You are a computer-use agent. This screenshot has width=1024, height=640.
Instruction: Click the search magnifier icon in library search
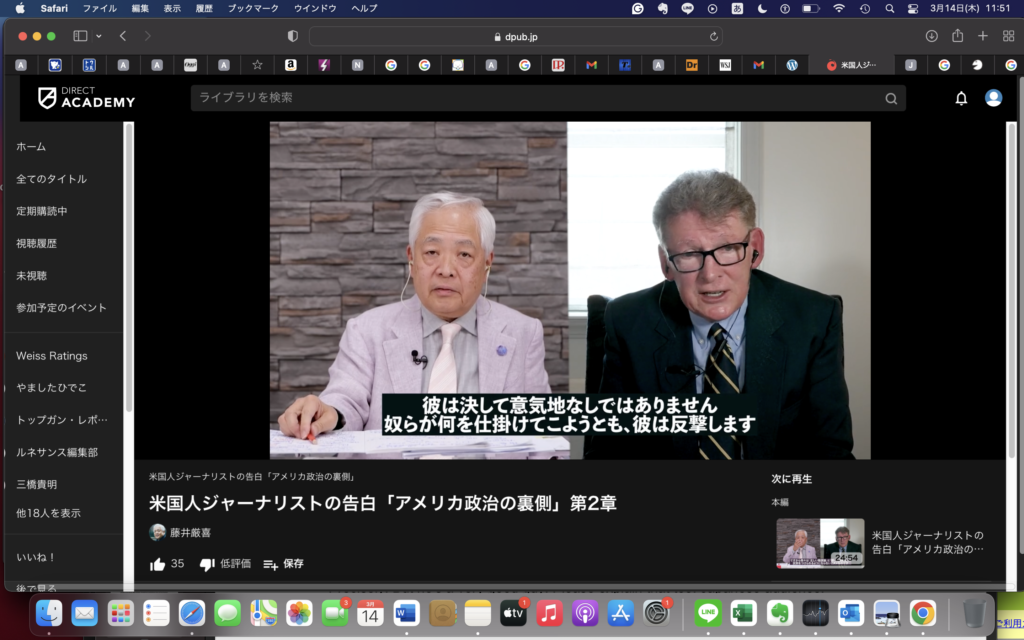[x=891, y=98]
